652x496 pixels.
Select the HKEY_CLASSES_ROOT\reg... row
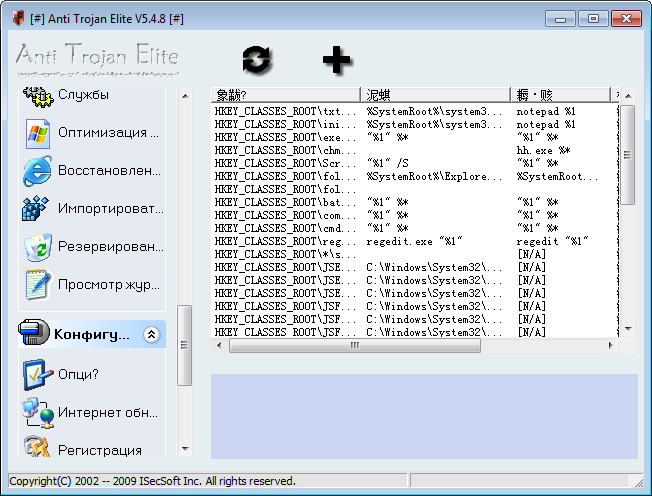click(x=415, y=241)
